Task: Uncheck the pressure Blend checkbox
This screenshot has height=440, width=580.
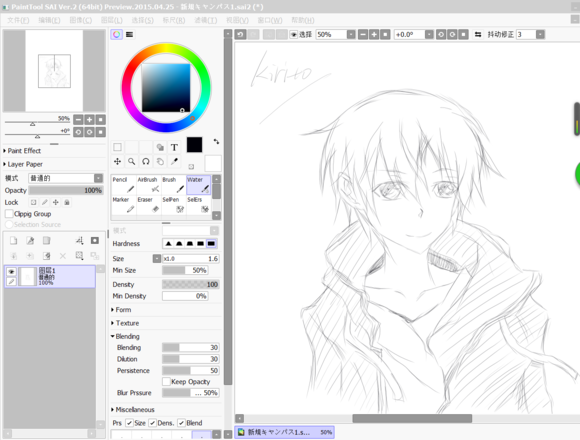Action: coord(181,423)
